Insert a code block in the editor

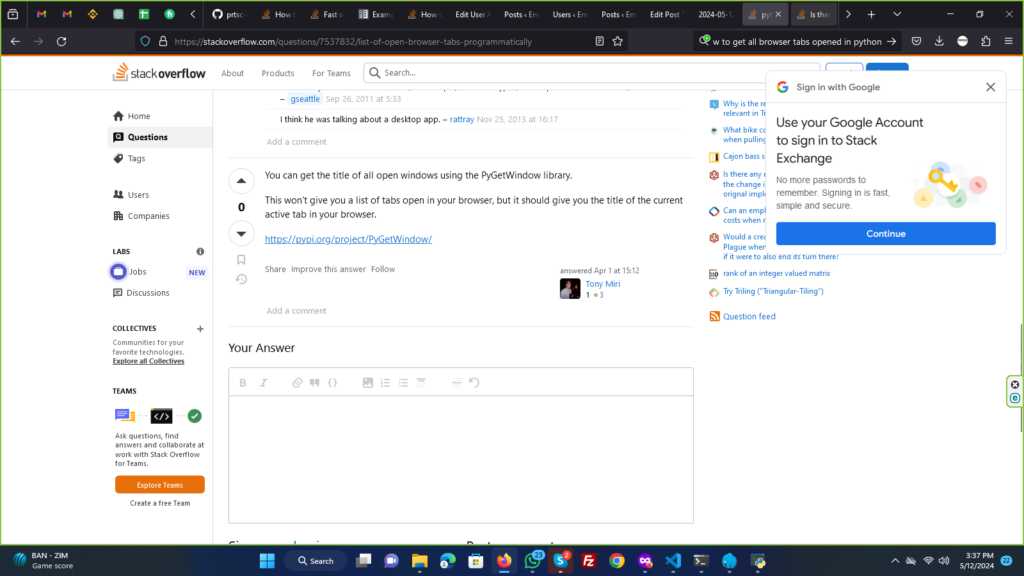click(x=333, y=382)
